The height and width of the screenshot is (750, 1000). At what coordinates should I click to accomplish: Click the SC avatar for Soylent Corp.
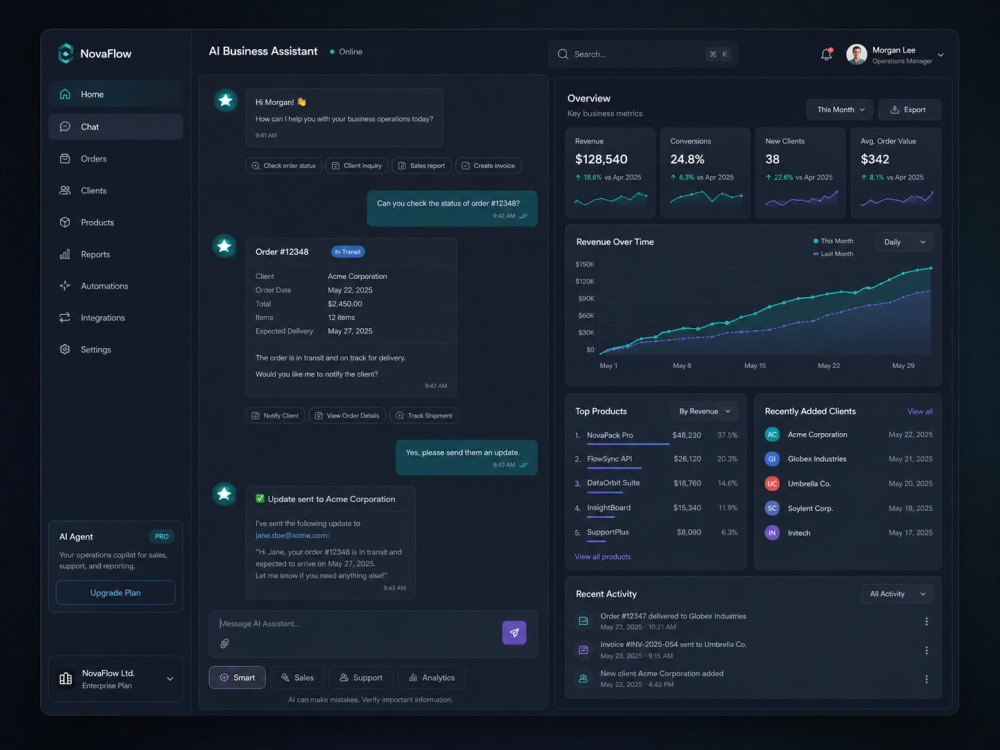click(772, 508)
